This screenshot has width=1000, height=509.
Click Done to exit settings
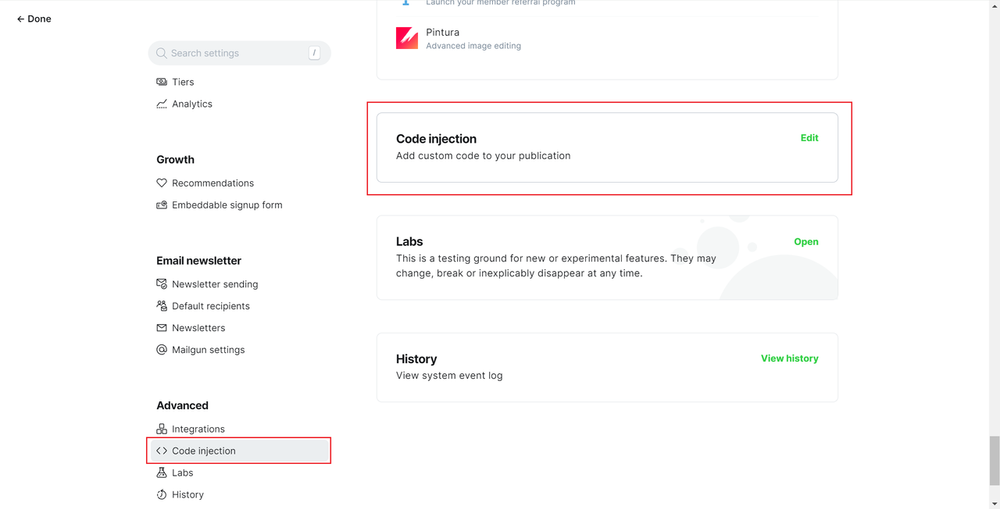[34, 19]
